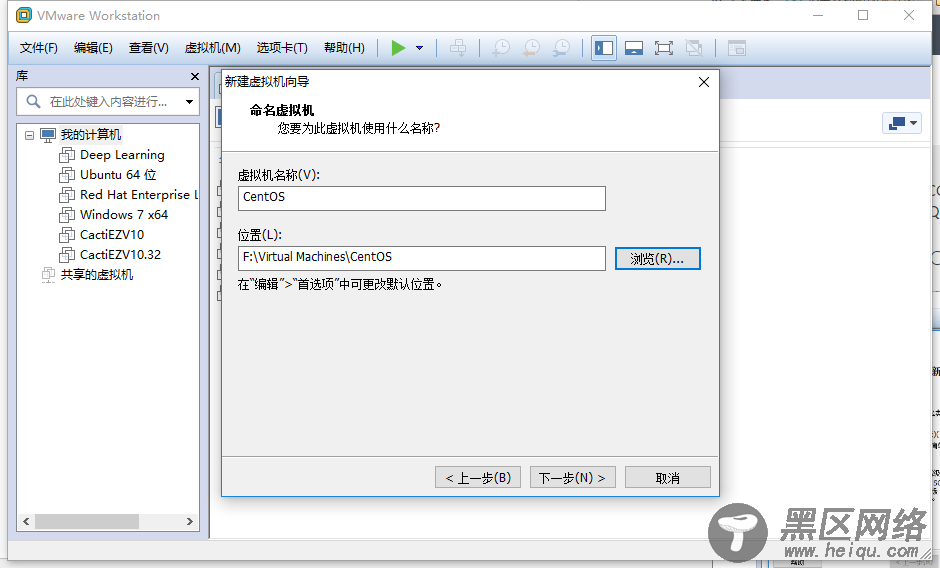Screen dimensions: 940x568
Task: Click the Deep Learning VM icon
Action: point(67,155)
